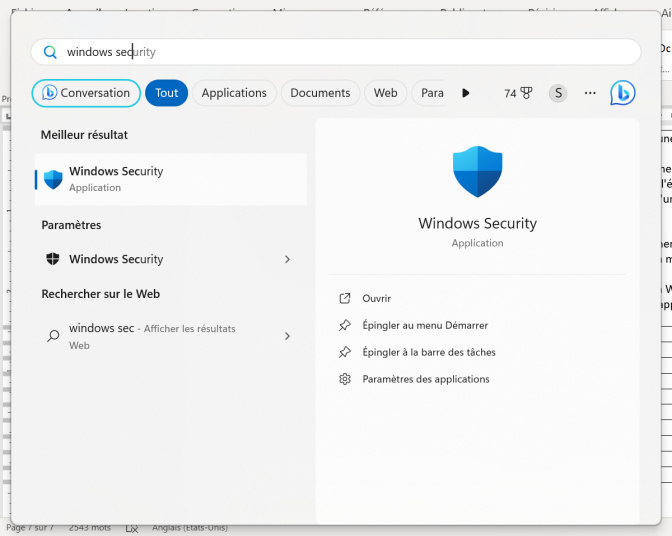Image resolution: width=672 pixels, height=536 pixels.
Task: Open the Bing Conversation chip
Action: 86,93
